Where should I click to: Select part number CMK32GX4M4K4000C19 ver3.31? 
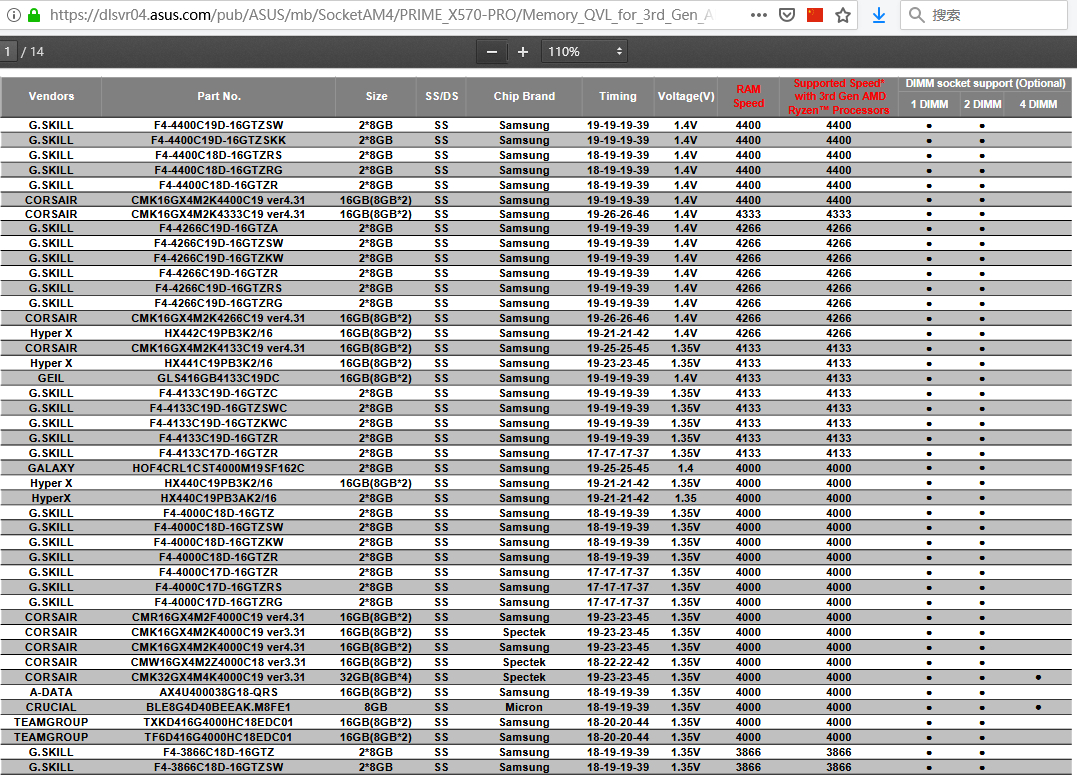pos(218,677)
